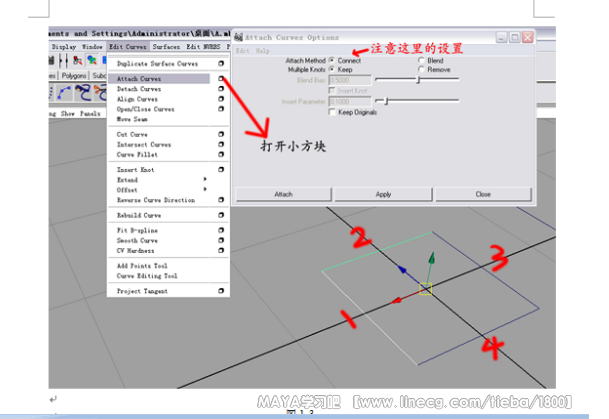
Task: Expand the Extend submenu arrow
Action: (205, 179)
